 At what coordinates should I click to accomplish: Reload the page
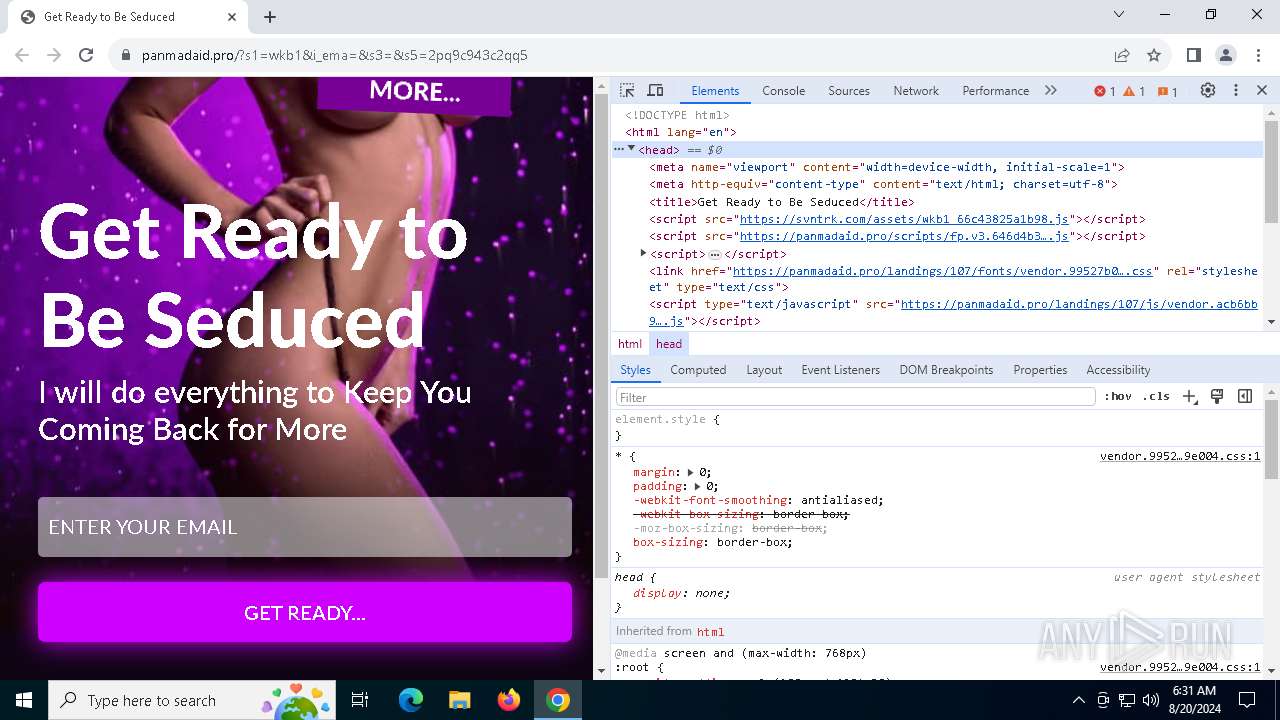tap(86, 55)
